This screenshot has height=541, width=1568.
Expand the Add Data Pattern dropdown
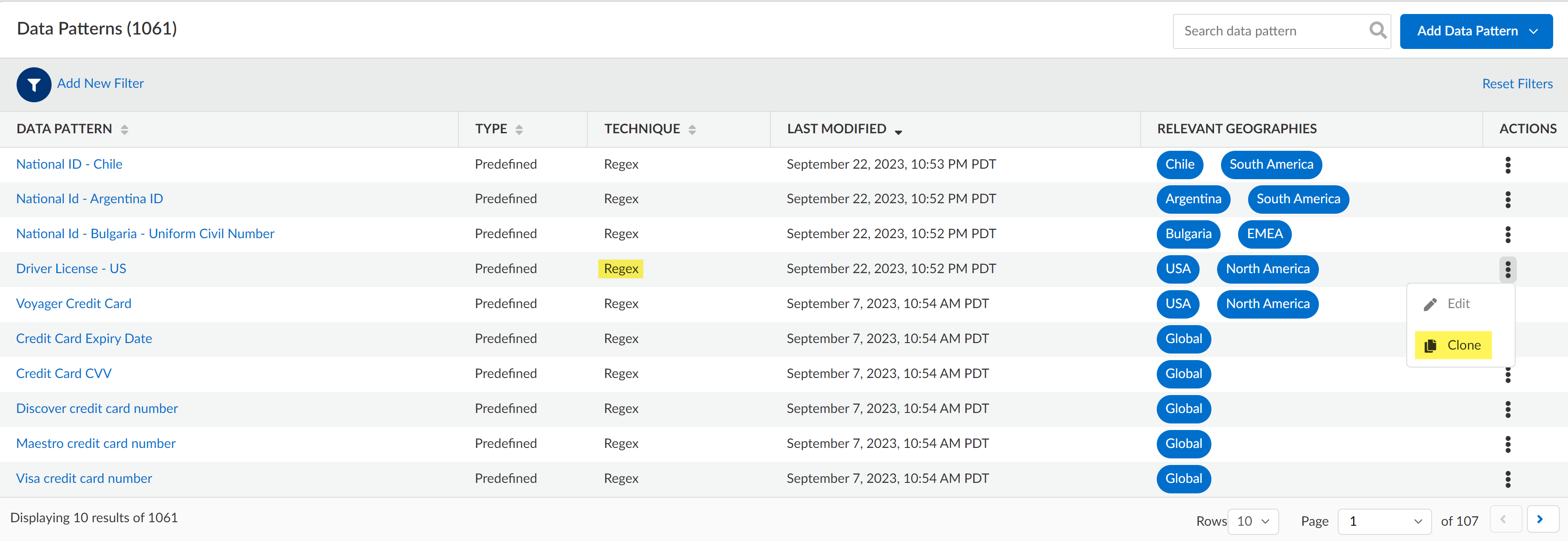click(x=1533, y=31)
